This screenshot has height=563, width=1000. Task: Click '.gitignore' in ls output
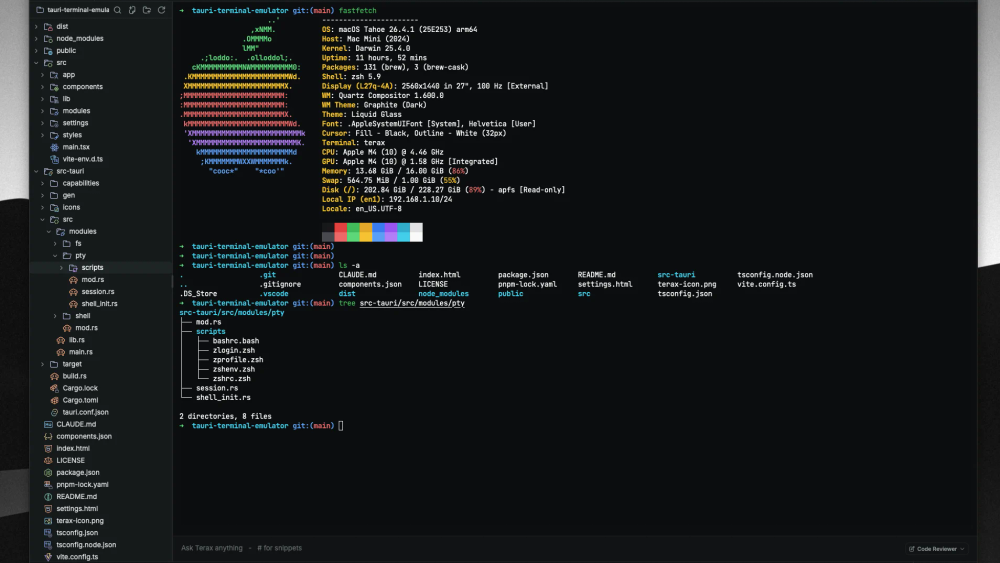tap(280, 284)
